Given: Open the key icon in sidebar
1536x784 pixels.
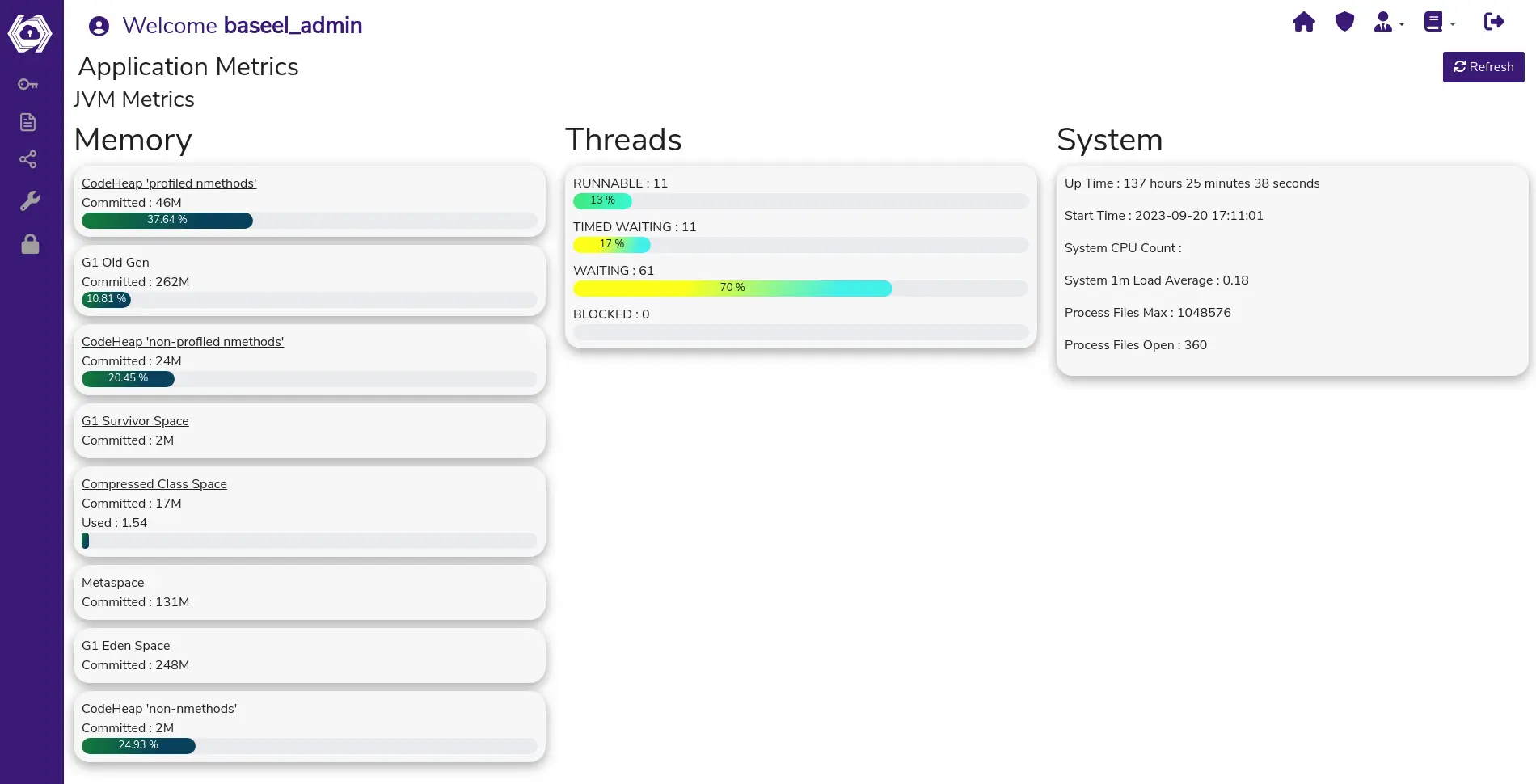Looking at the screenshot, I should (28, 84).
